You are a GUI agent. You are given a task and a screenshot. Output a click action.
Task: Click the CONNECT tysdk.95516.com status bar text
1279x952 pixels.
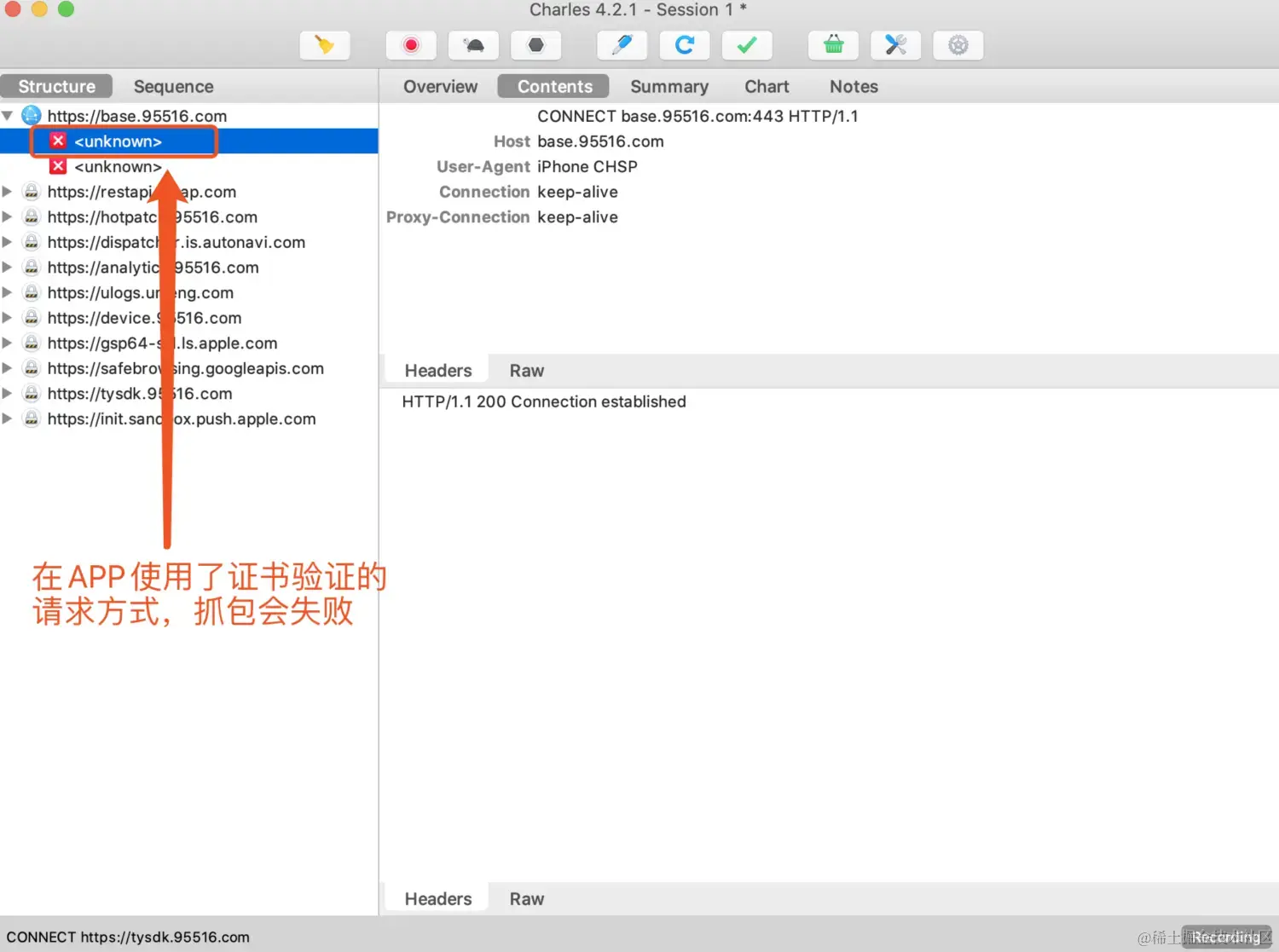pyautogui.click(x=130, y=937)
